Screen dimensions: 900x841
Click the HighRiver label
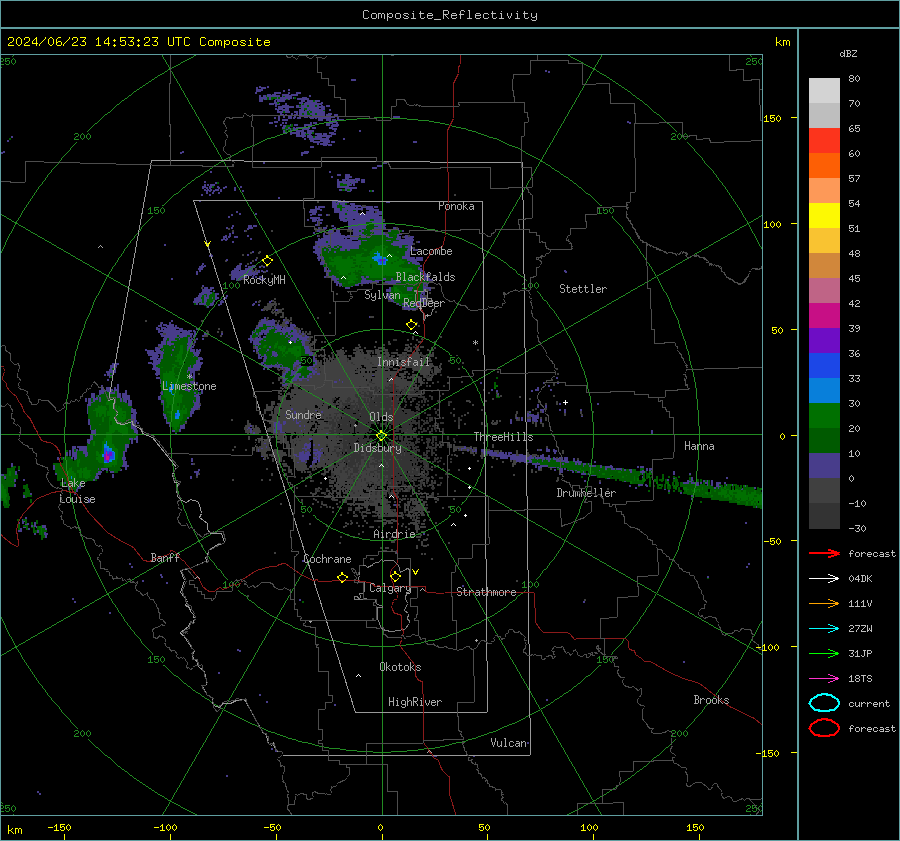click(415, 702)
